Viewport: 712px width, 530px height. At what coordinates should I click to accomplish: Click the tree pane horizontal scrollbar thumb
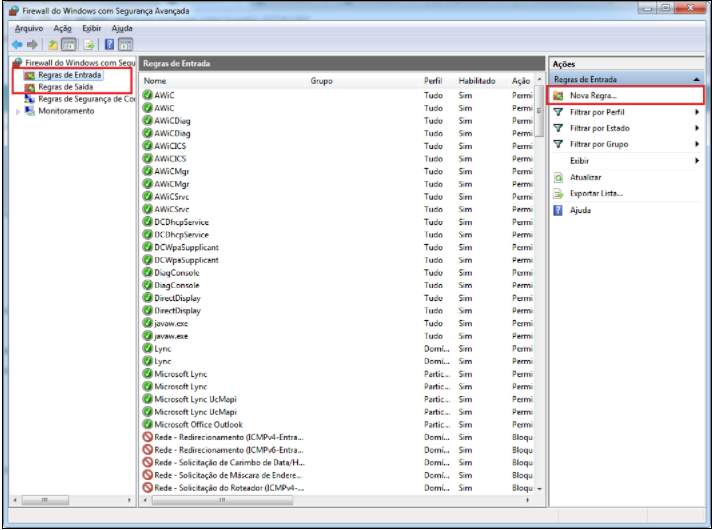click(45, 500)
